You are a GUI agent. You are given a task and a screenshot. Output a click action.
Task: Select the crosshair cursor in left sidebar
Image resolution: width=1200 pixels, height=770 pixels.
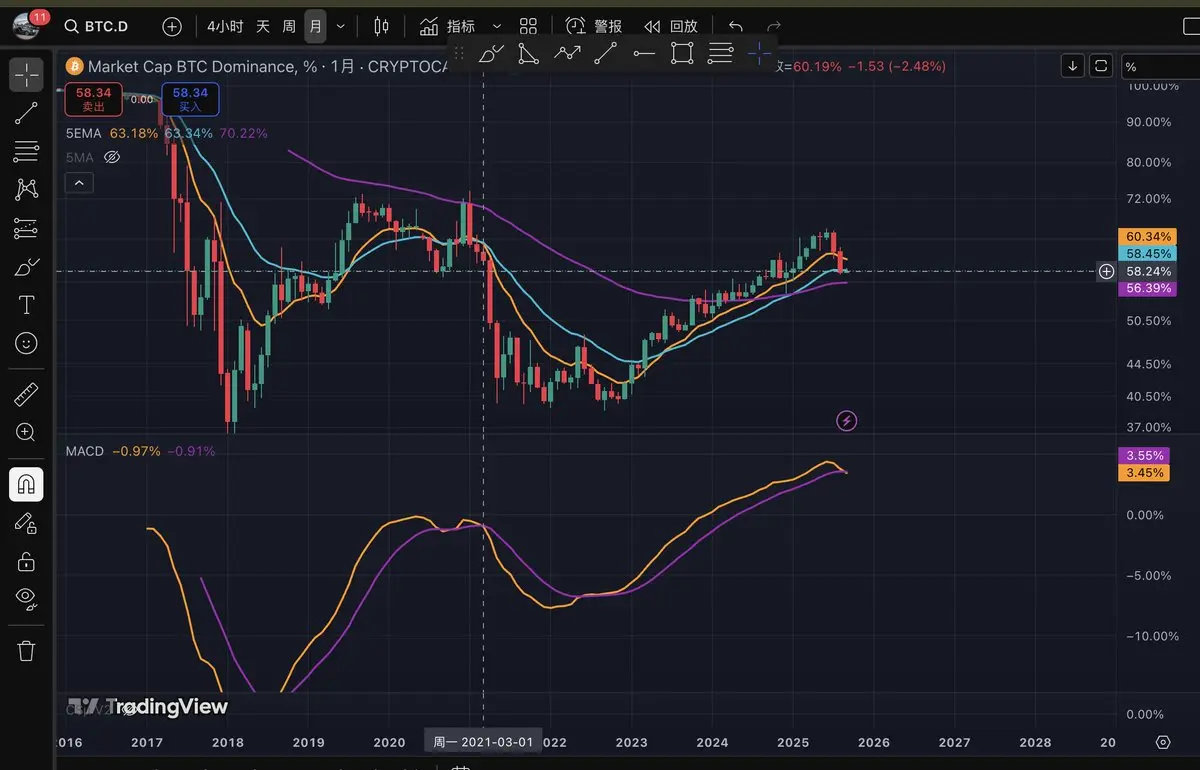pos(27,73)
